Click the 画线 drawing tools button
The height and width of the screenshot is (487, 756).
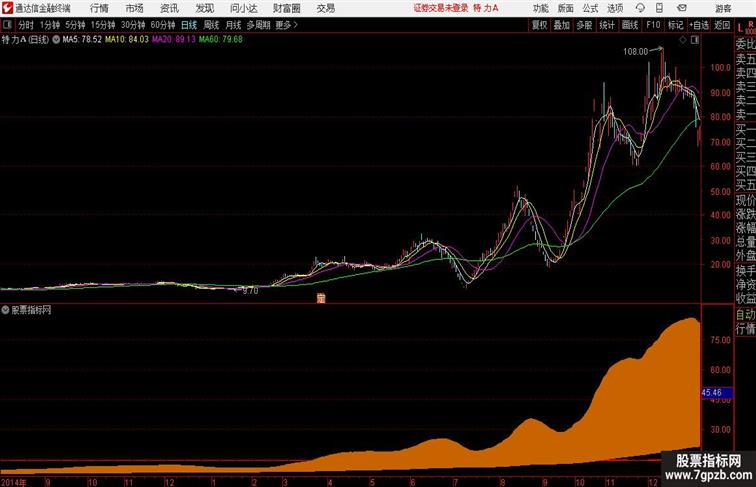tap(630, 25)
